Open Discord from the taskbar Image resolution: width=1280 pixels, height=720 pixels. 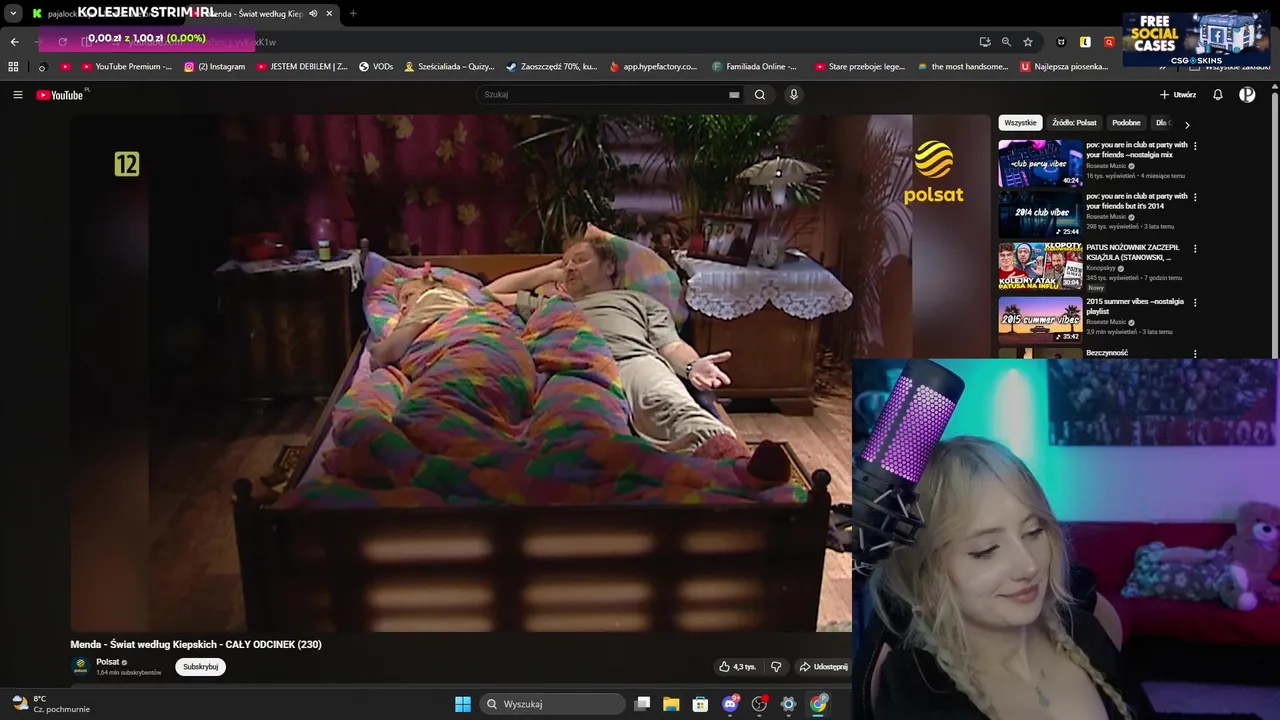pos(730,704)
